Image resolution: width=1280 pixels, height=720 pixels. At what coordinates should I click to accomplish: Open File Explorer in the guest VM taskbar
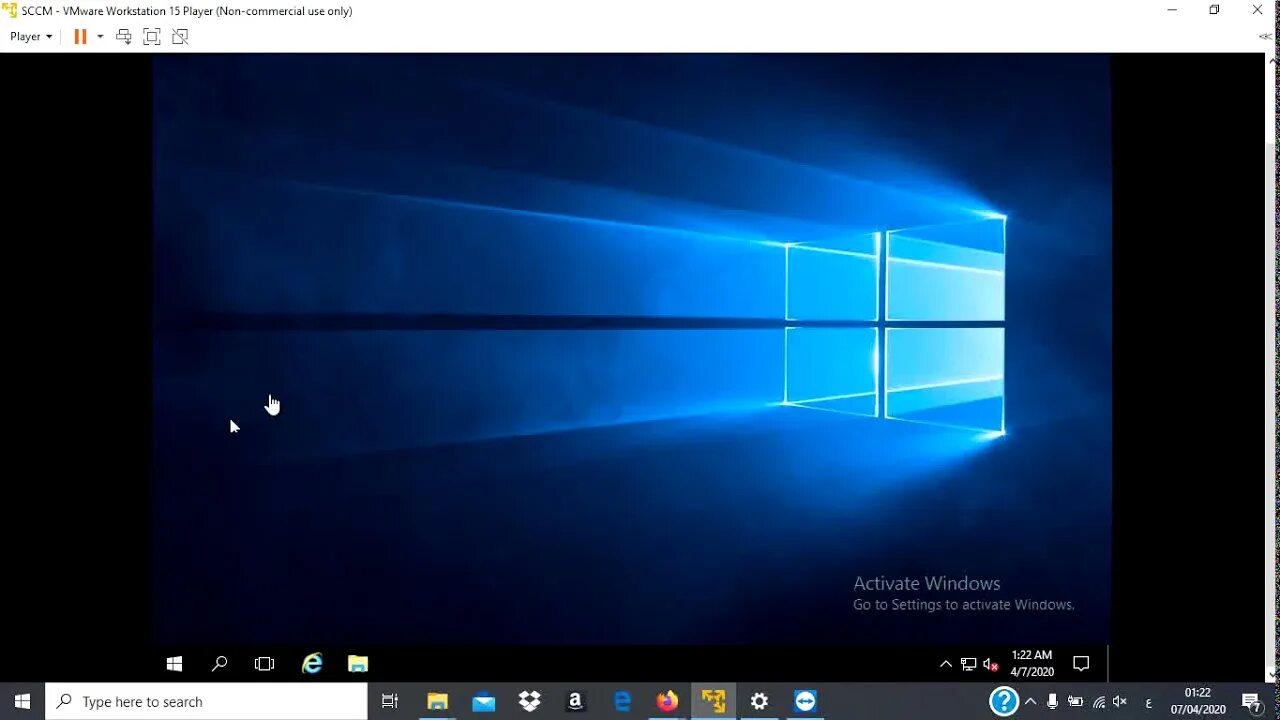click(358, 663)
